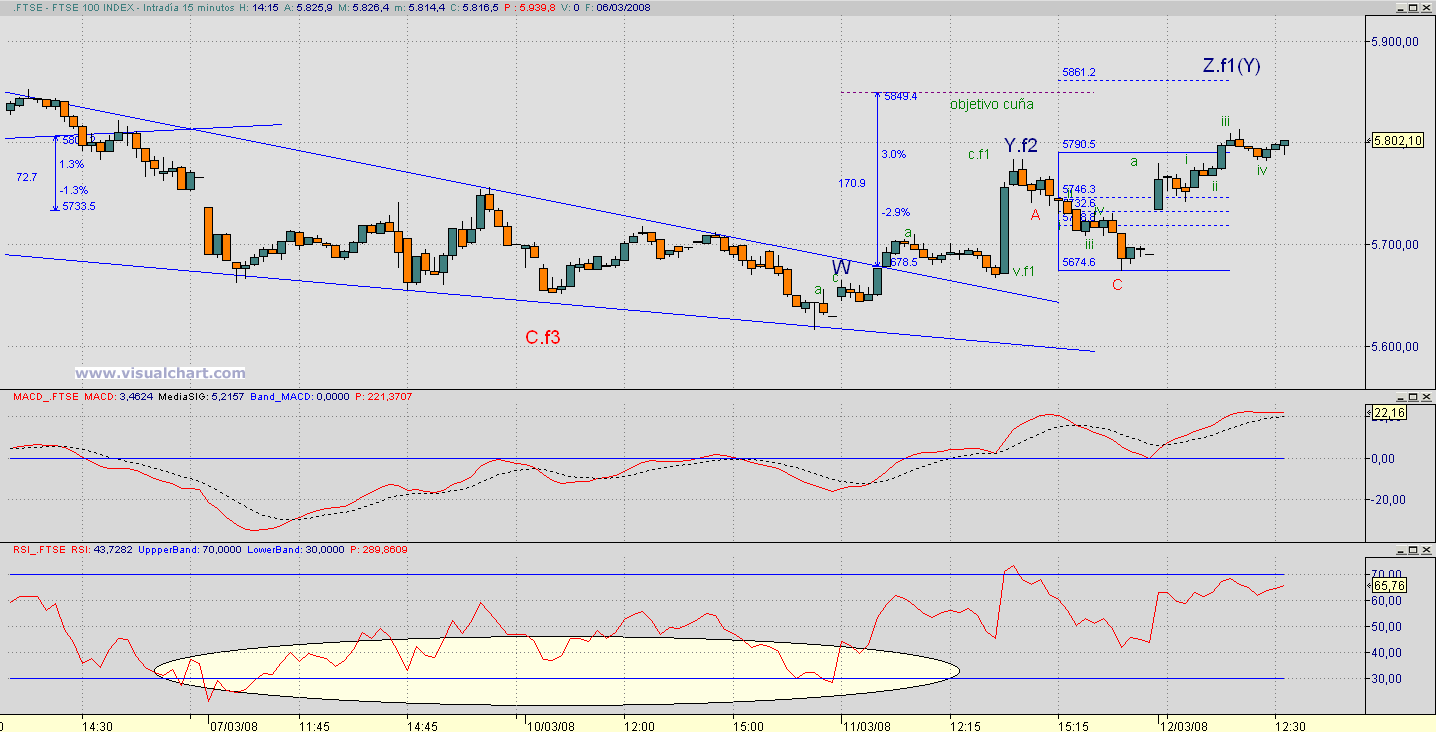Click the '72.7' measurement distance label
The image size is (1436, 732).
tap(27, 176)
